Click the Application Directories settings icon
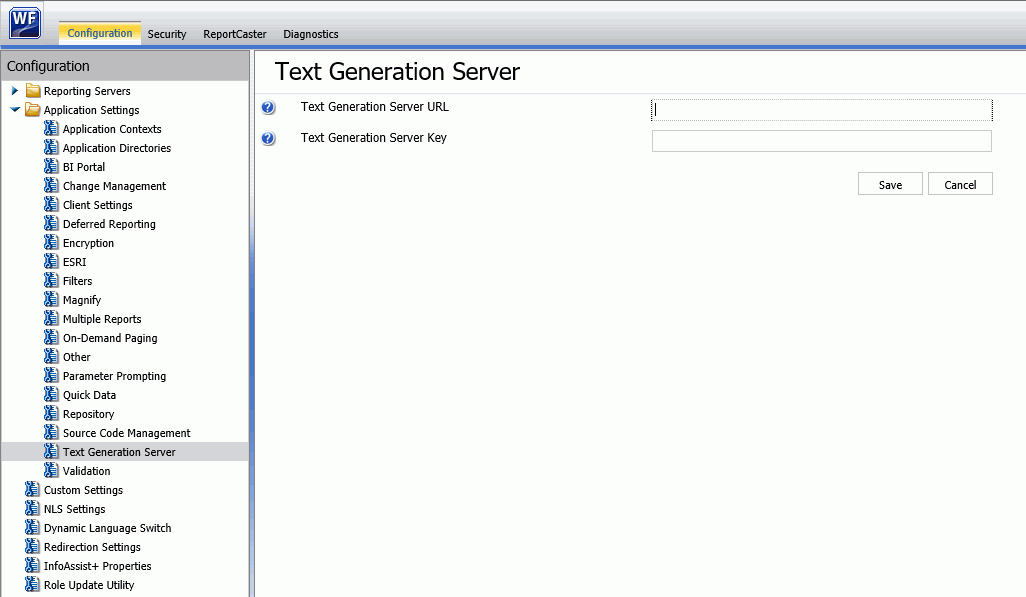 pos(51,147)
